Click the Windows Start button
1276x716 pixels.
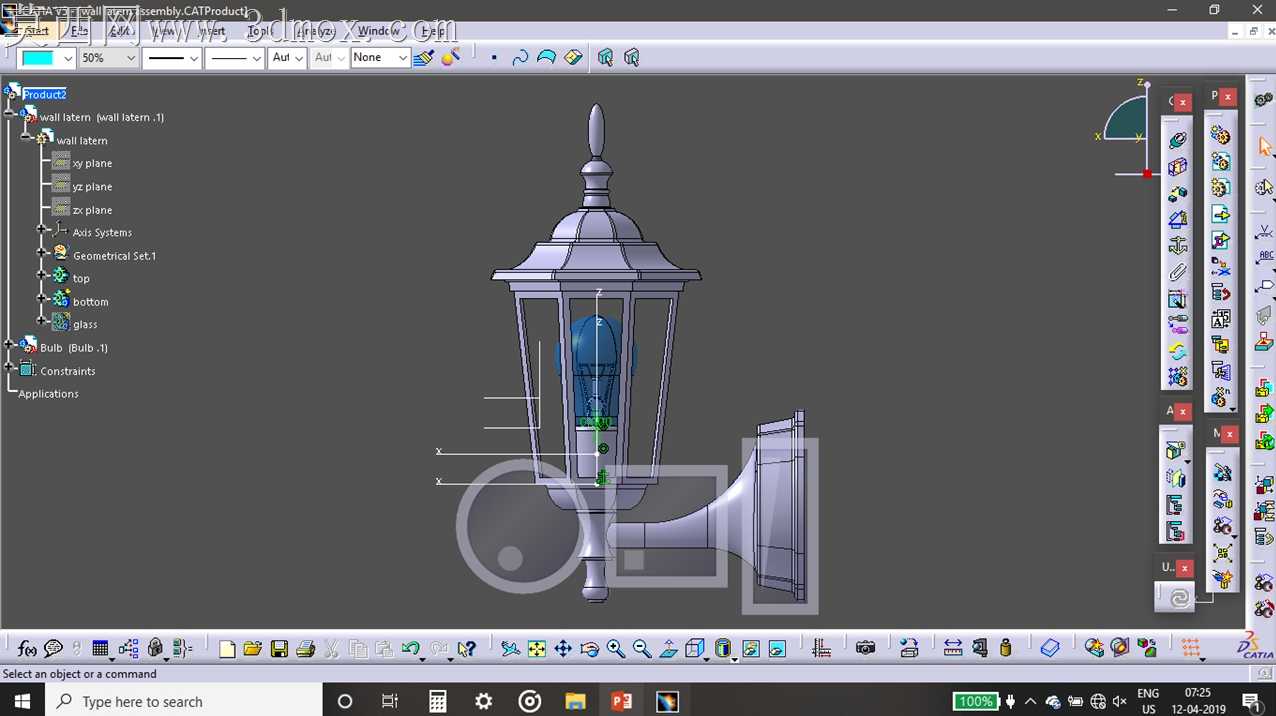coord(22,701)
